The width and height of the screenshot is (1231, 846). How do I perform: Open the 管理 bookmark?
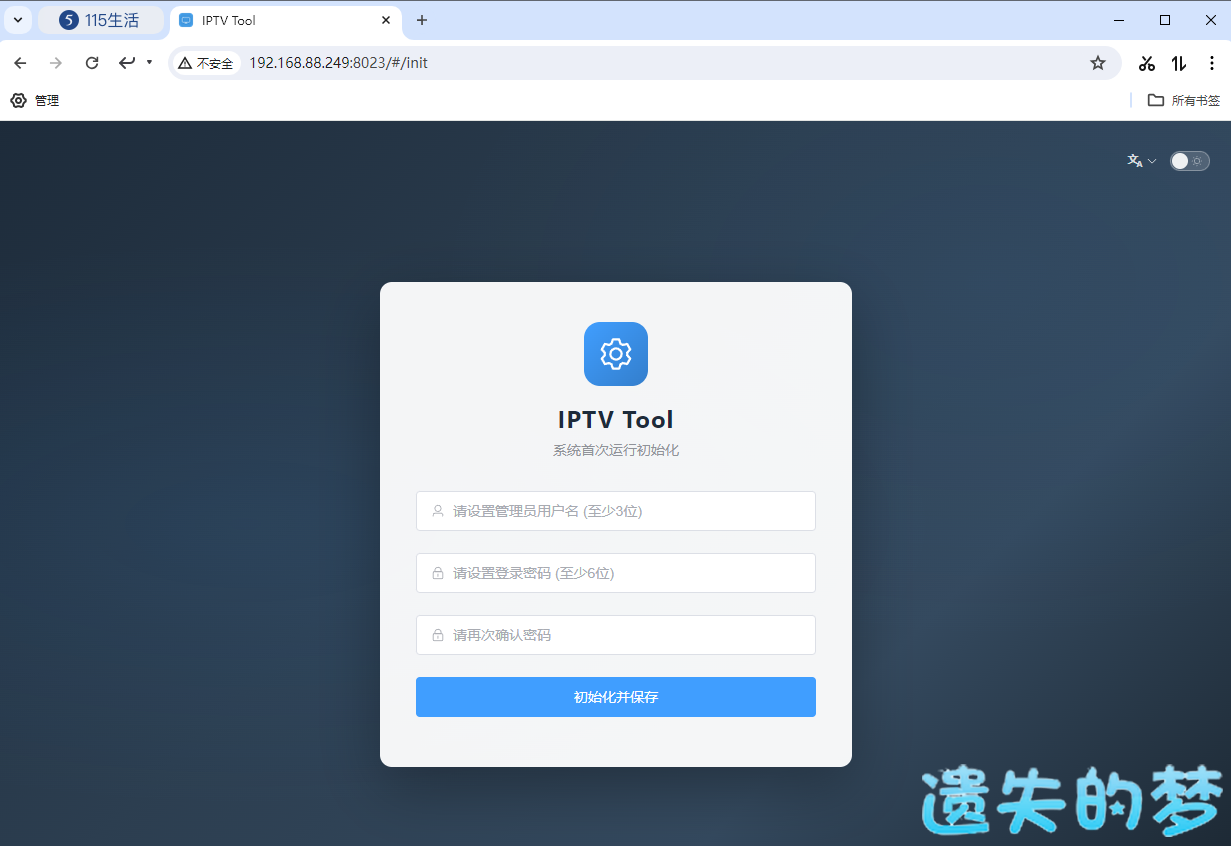(35, 100)
